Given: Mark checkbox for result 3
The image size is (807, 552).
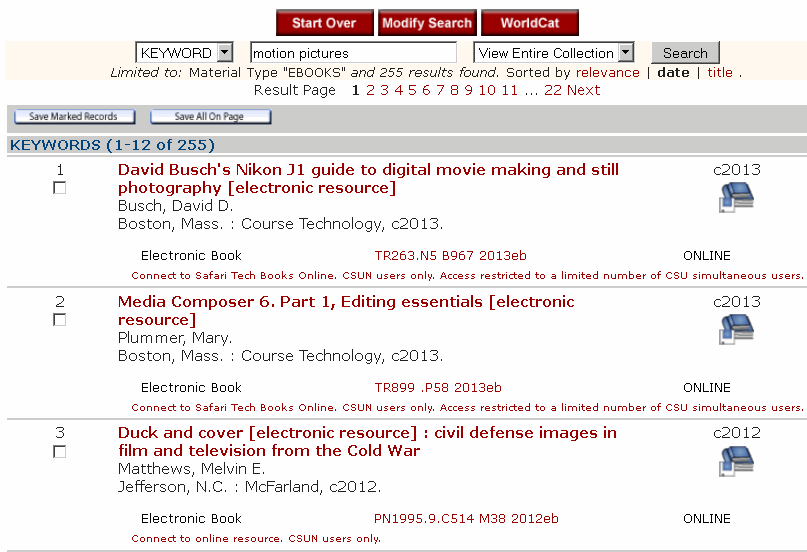Looking at the screenshot, I should point(60,452).
